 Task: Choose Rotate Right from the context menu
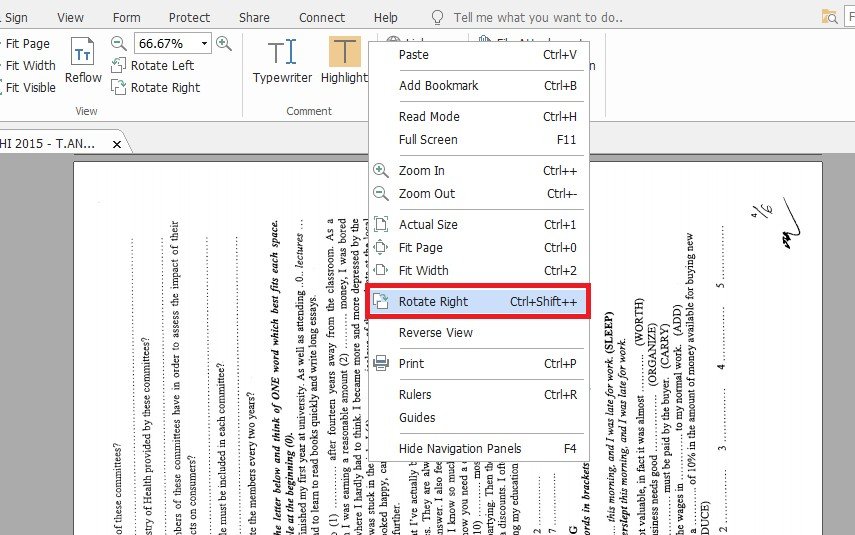[x=479, y=302]
